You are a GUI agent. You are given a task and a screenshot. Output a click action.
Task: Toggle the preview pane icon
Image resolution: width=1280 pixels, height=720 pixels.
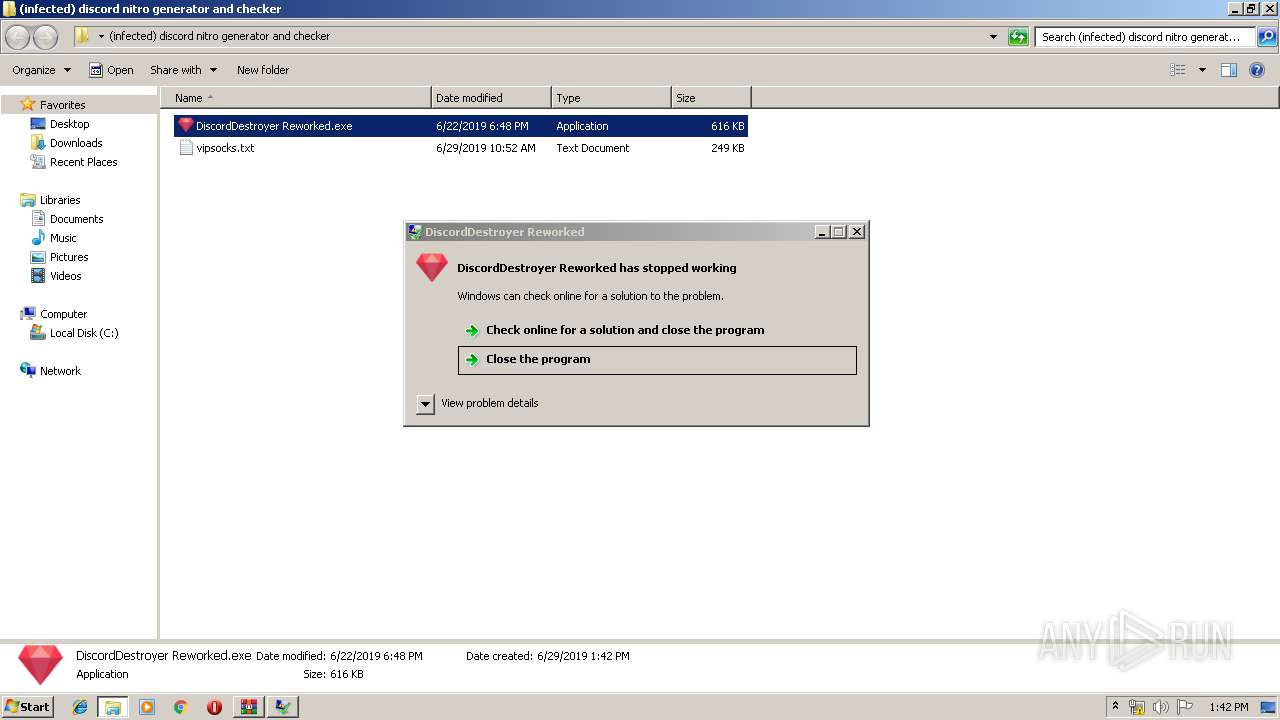click(1229, 70)
